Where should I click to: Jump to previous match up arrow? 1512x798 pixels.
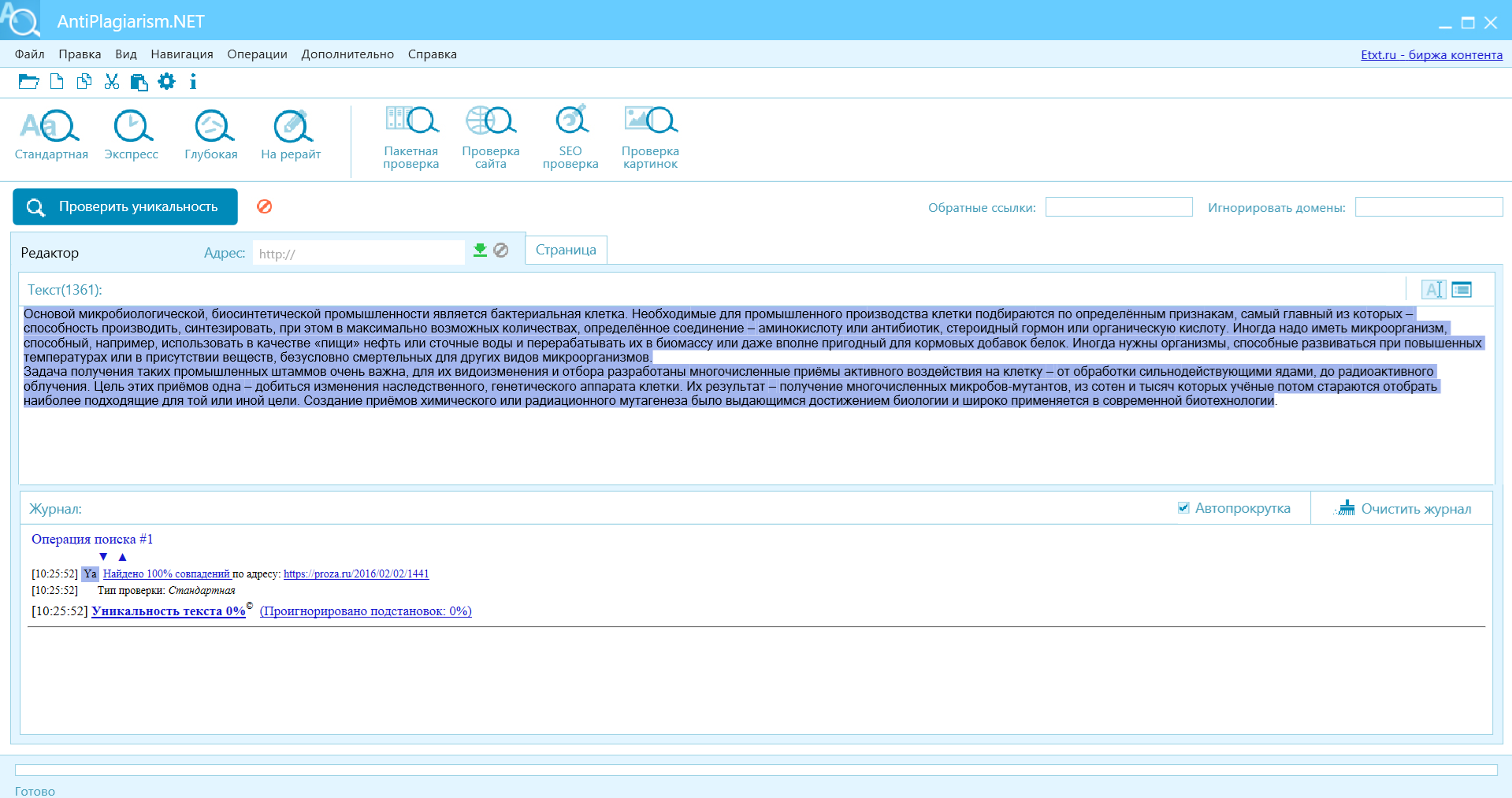point(122,557)
